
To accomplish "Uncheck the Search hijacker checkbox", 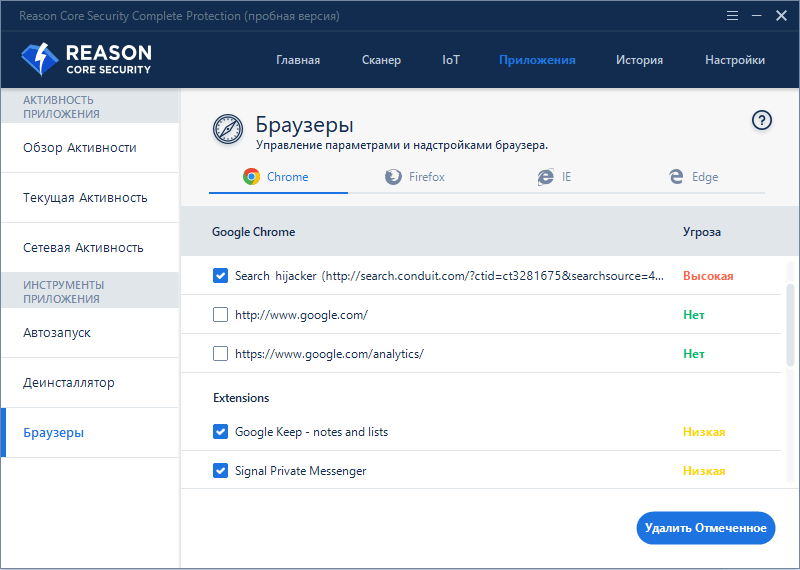I will (x=220, y=276).
